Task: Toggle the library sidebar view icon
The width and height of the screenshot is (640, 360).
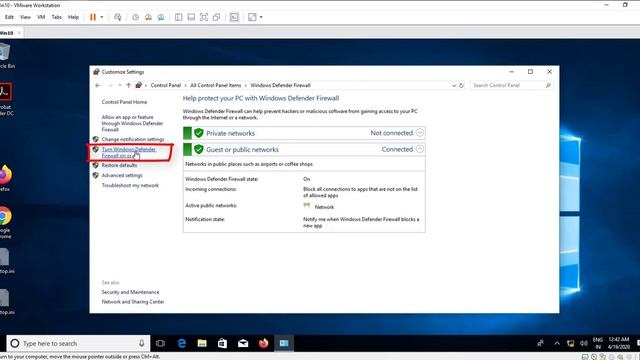Action: click(178, 17)
